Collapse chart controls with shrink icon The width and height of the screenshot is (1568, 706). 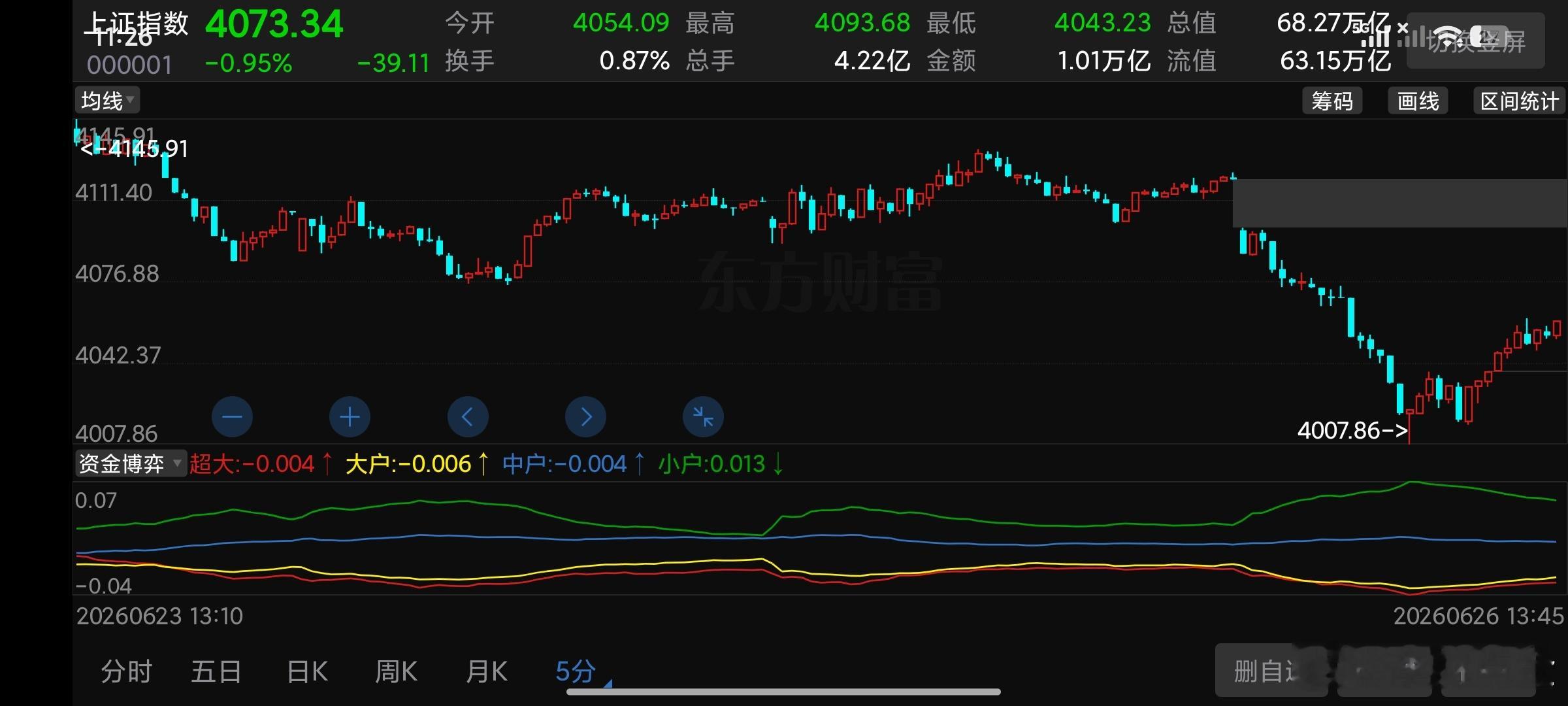[x=703, y=416]
